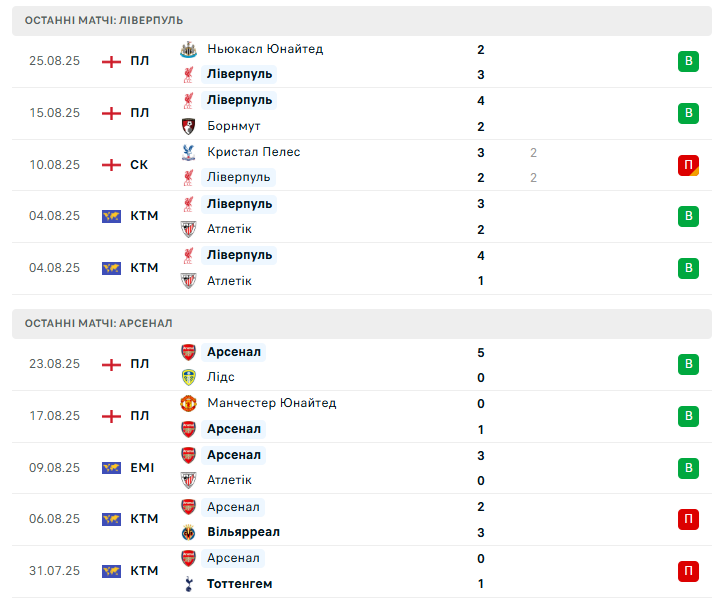Click the Leeds club crest icon
719x599 pixels.
[188, 377]
